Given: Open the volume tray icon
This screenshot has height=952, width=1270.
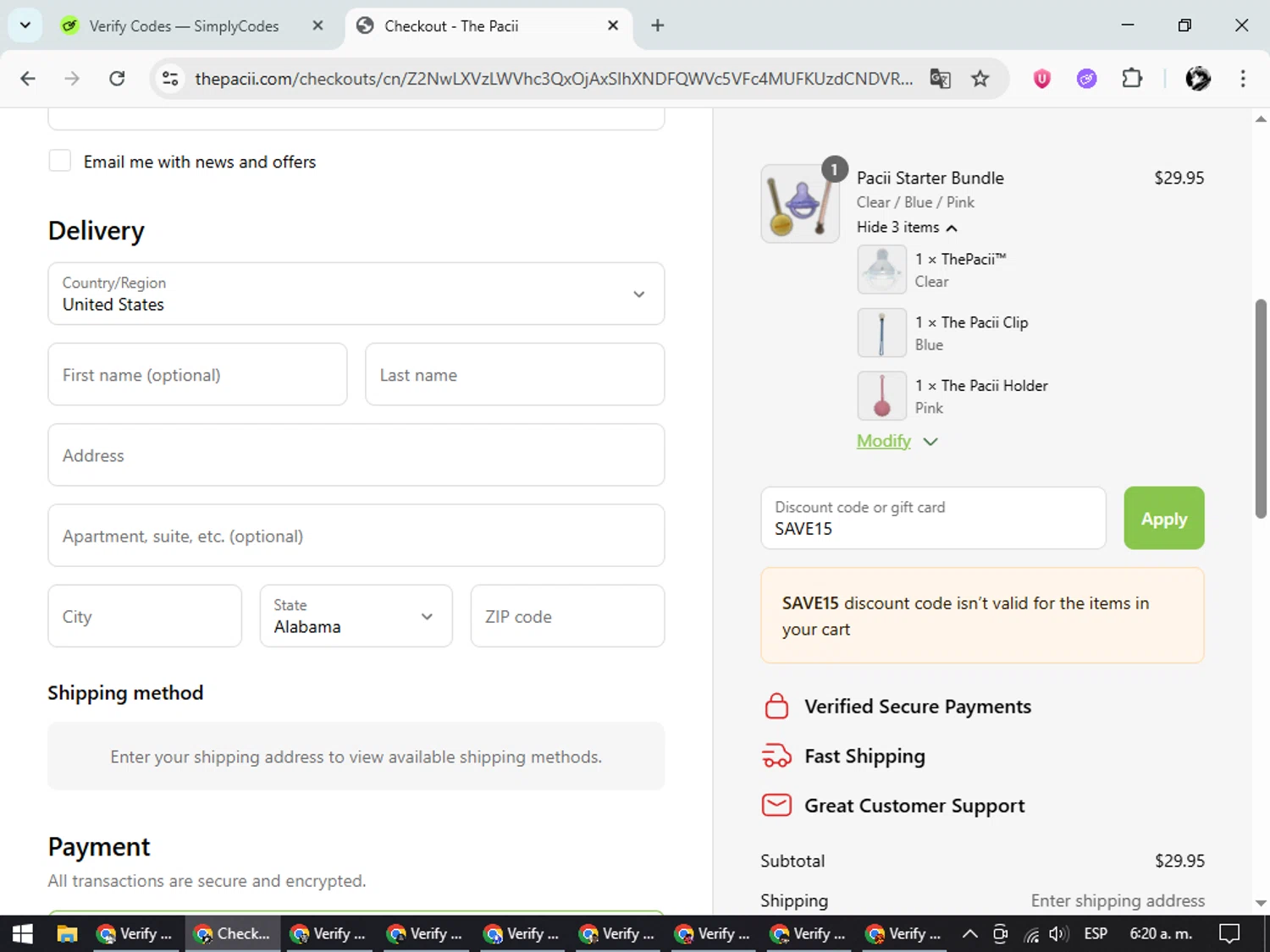Looking at the screenshot, I should pos(1058,934).
